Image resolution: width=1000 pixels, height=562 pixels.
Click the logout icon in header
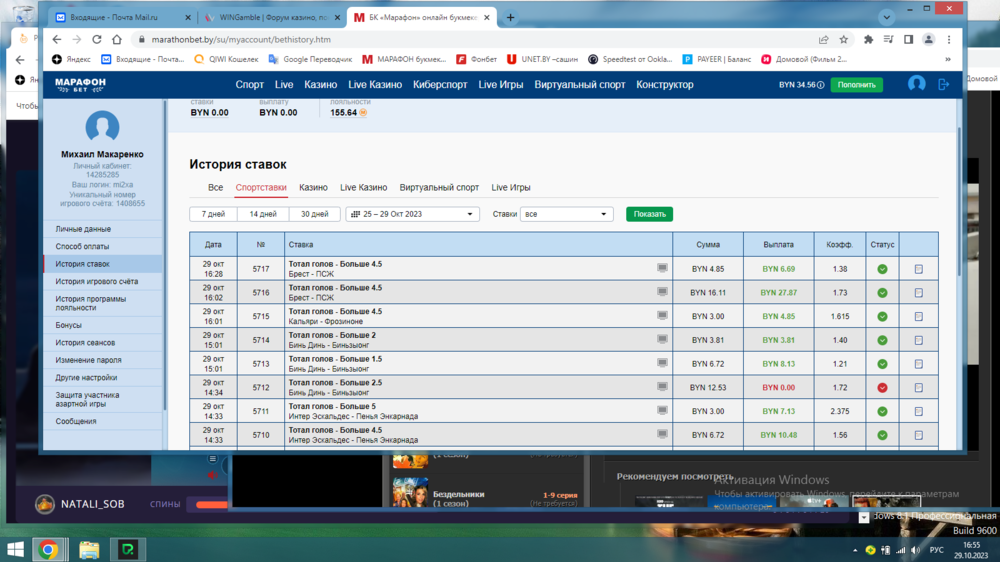943,85
